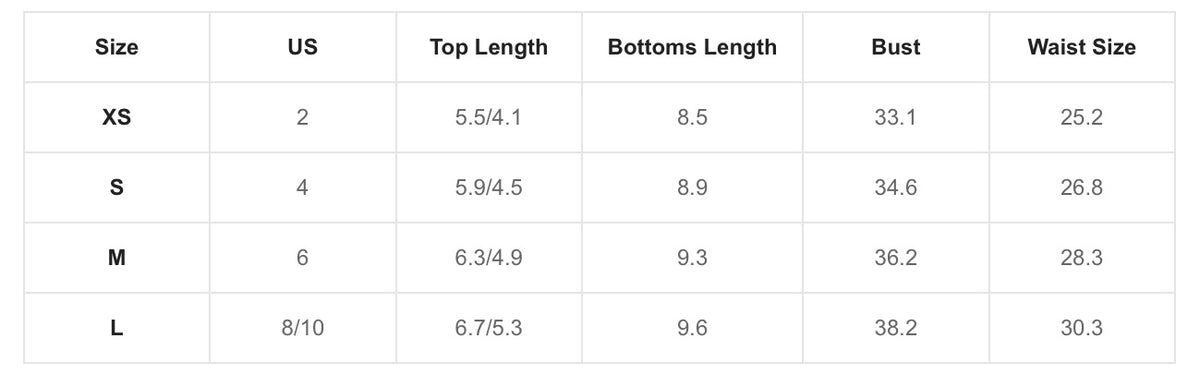
Task: Click the 5.5/4.1 top length cell
Action: pyautogui.click(x=489, y=118)
